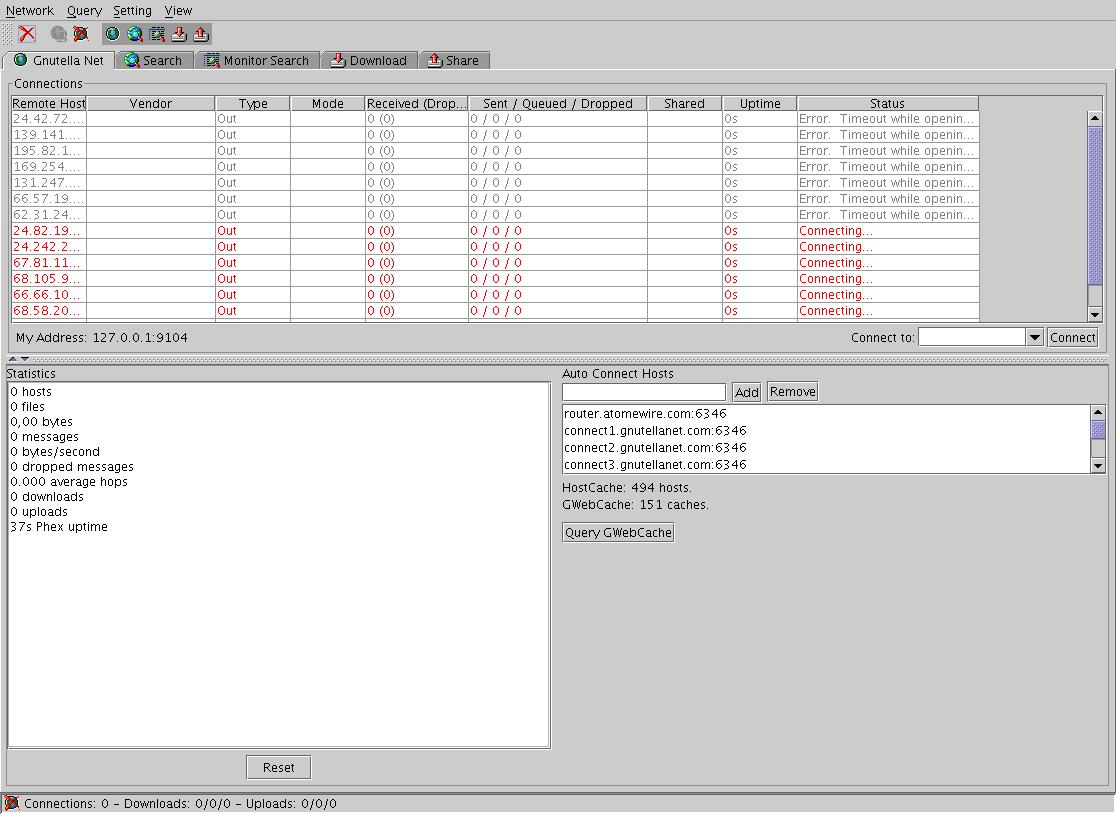Select connection row for host 169.254
This screenshot has height=814, width=1116.
click(495, 166)
